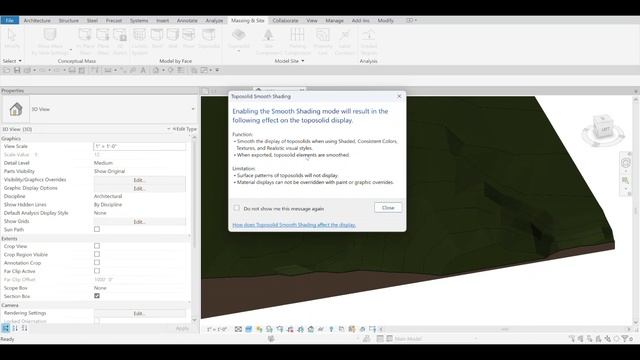640x360 pixels.
Task: Enable the Crop View checkbox
Action: pyautogui.click(x=97, y=246)
